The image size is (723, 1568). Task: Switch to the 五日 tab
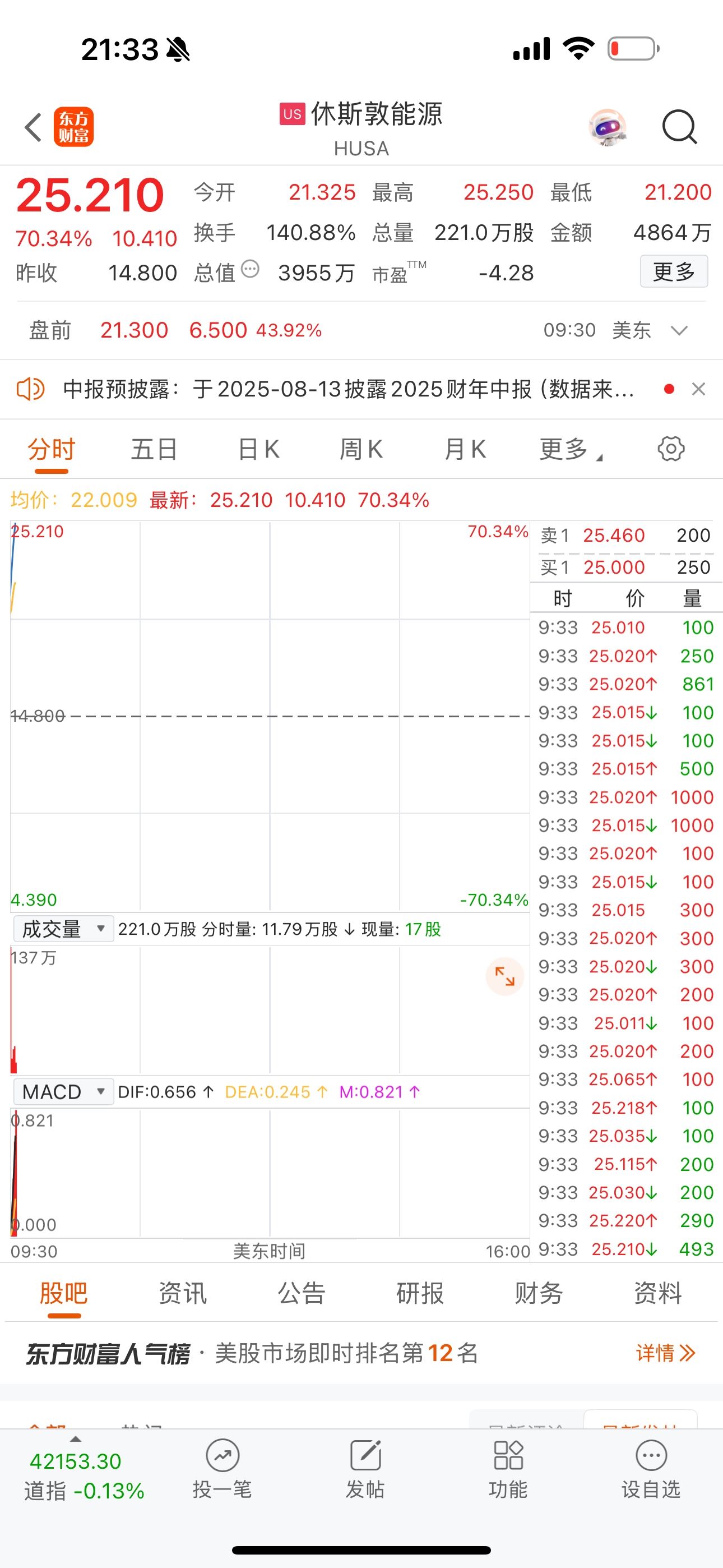point(154,449)
